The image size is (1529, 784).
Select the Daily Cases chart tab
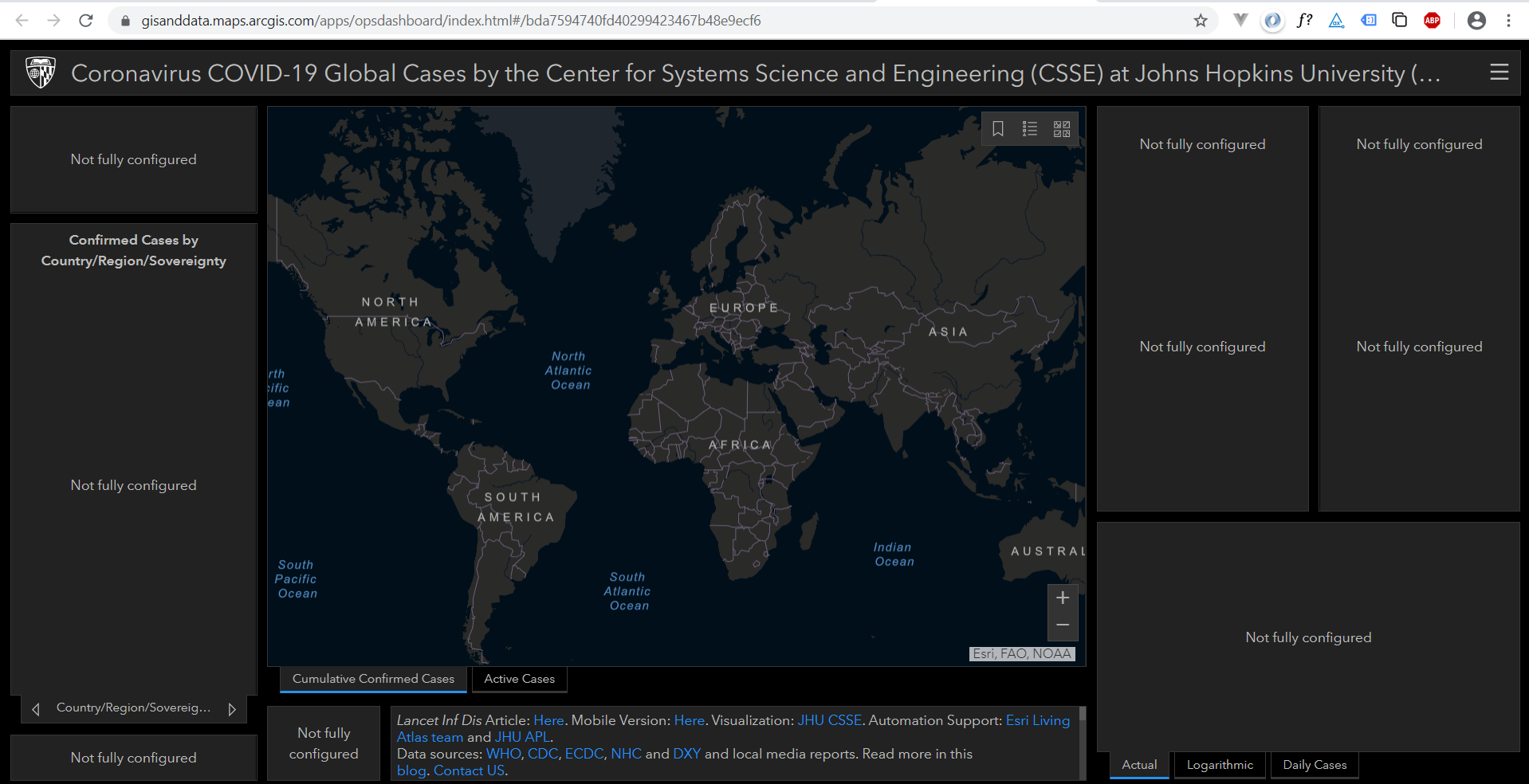(1315, 765)
